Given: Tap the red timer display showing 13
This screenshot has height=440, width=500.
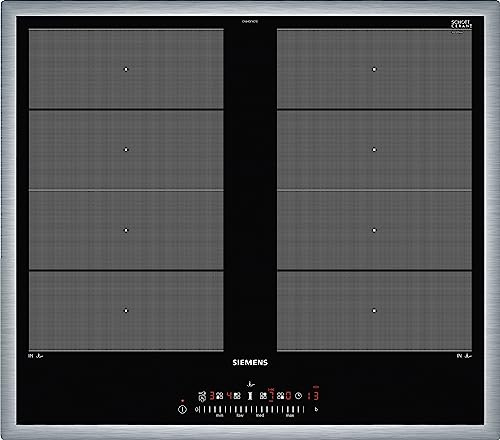Looking at the screenshot, I should [x=313, y=396].
